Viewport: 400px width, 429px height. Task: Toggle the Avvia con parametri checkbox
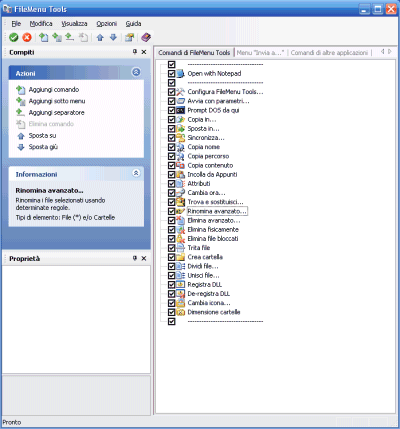click(x=171, y=101)
